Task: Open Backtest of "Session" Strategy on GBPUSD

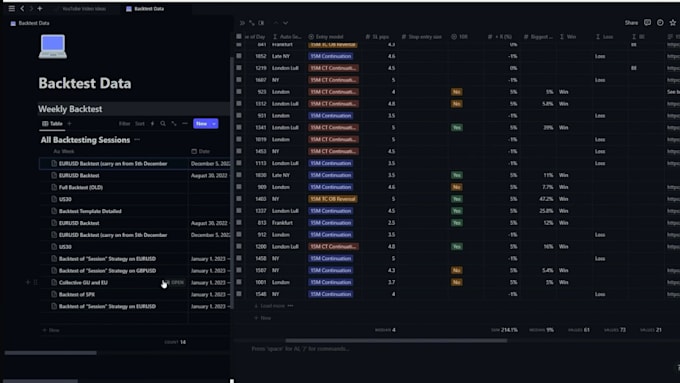Action: pos(107,271)
